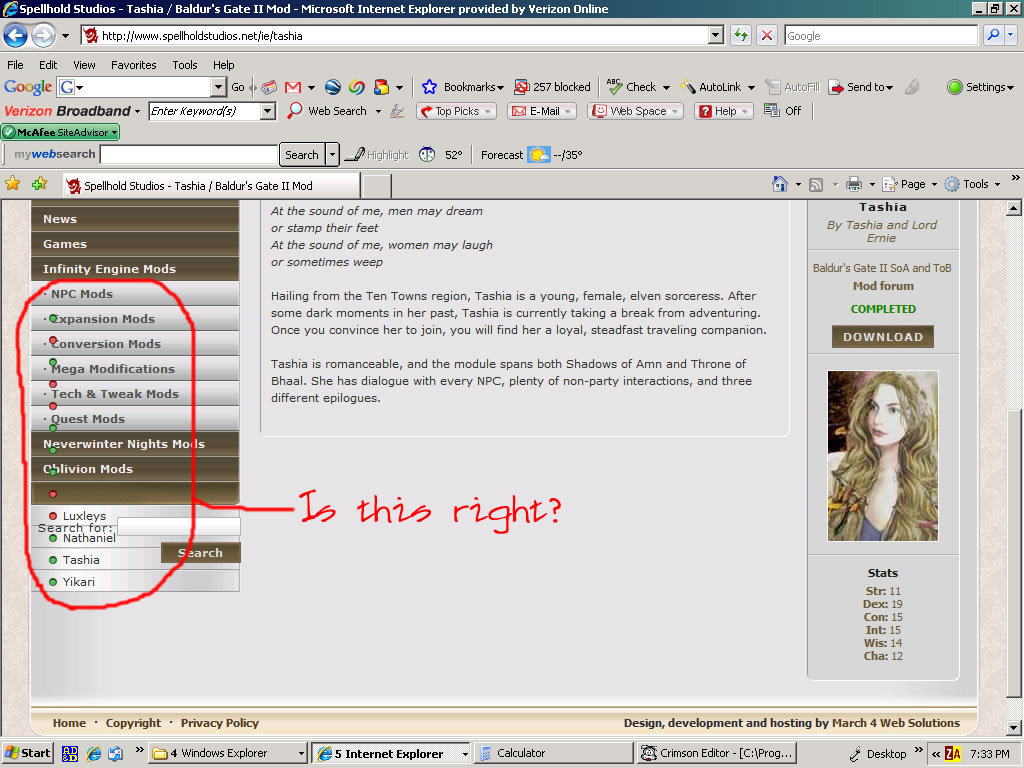This screenshot has width=1024, height=768.
Task: Open the Page menu dropdown in command bar
Action: point(910,184)
